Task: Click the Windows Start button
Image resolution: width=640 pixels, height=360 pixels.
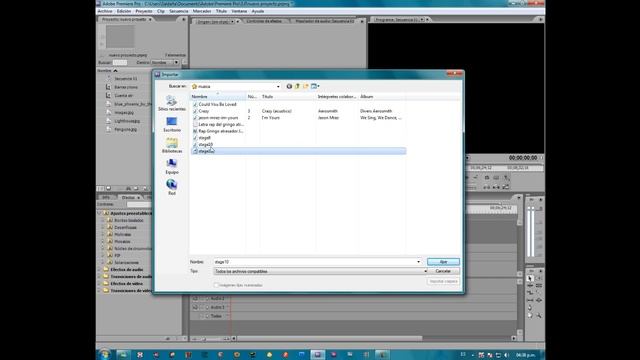Action: coord(104,355)
